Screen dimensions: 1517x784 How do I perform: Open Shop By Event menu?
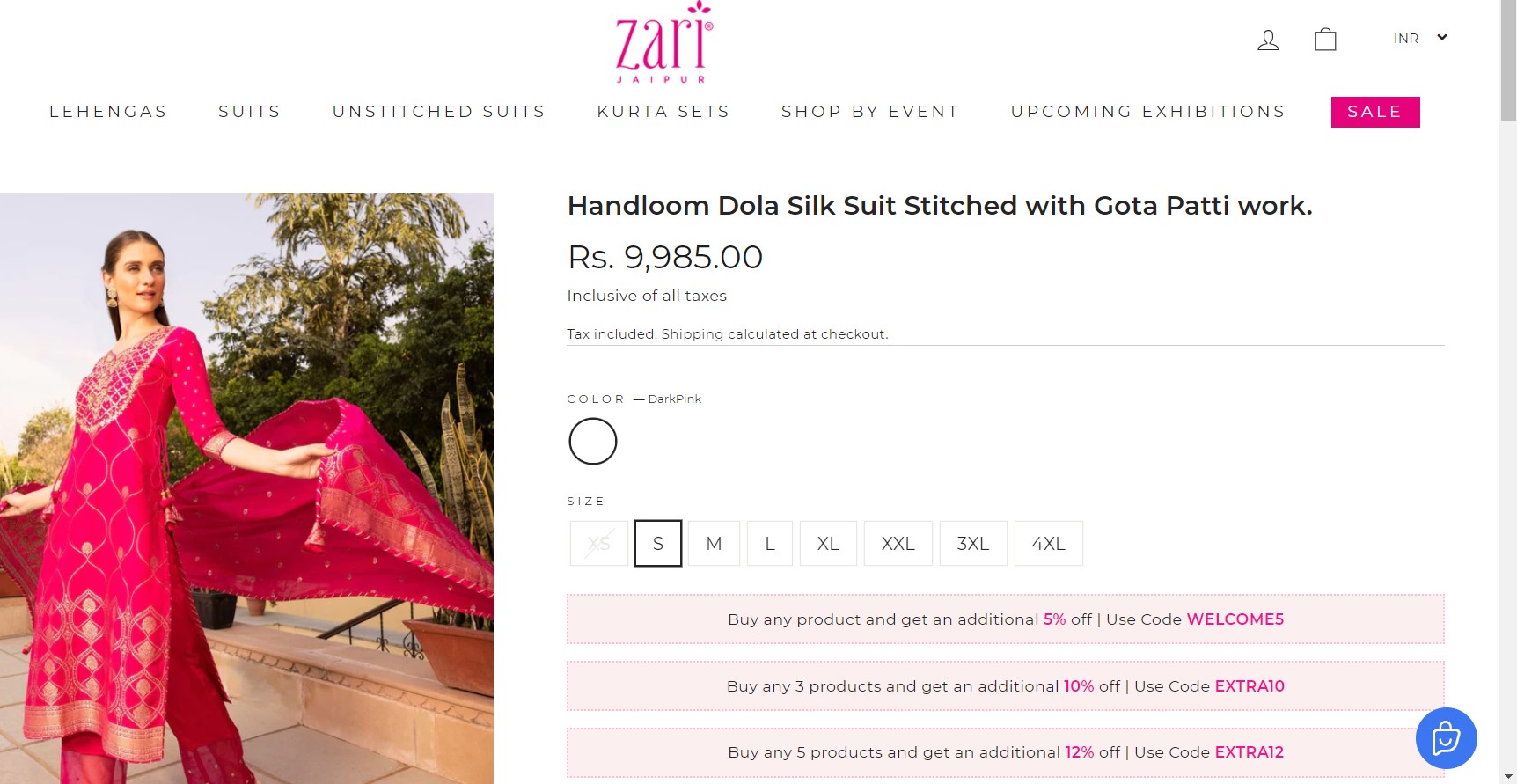point(870,112)
